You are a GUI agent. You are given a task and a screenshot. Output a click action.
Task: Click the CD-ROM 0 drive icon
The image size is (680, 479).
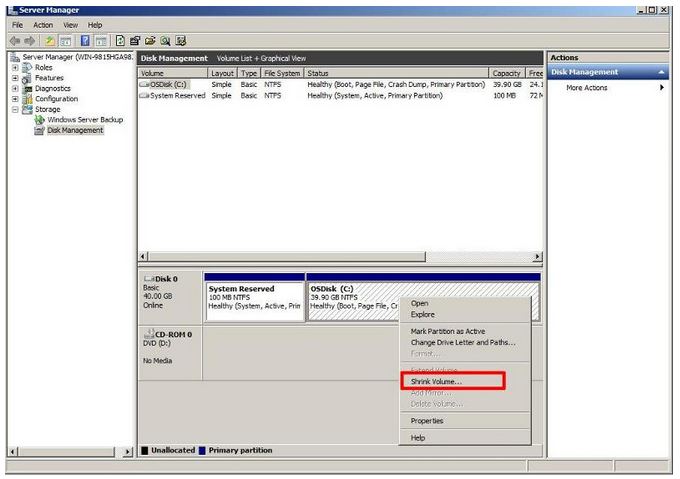pos(149,334)
